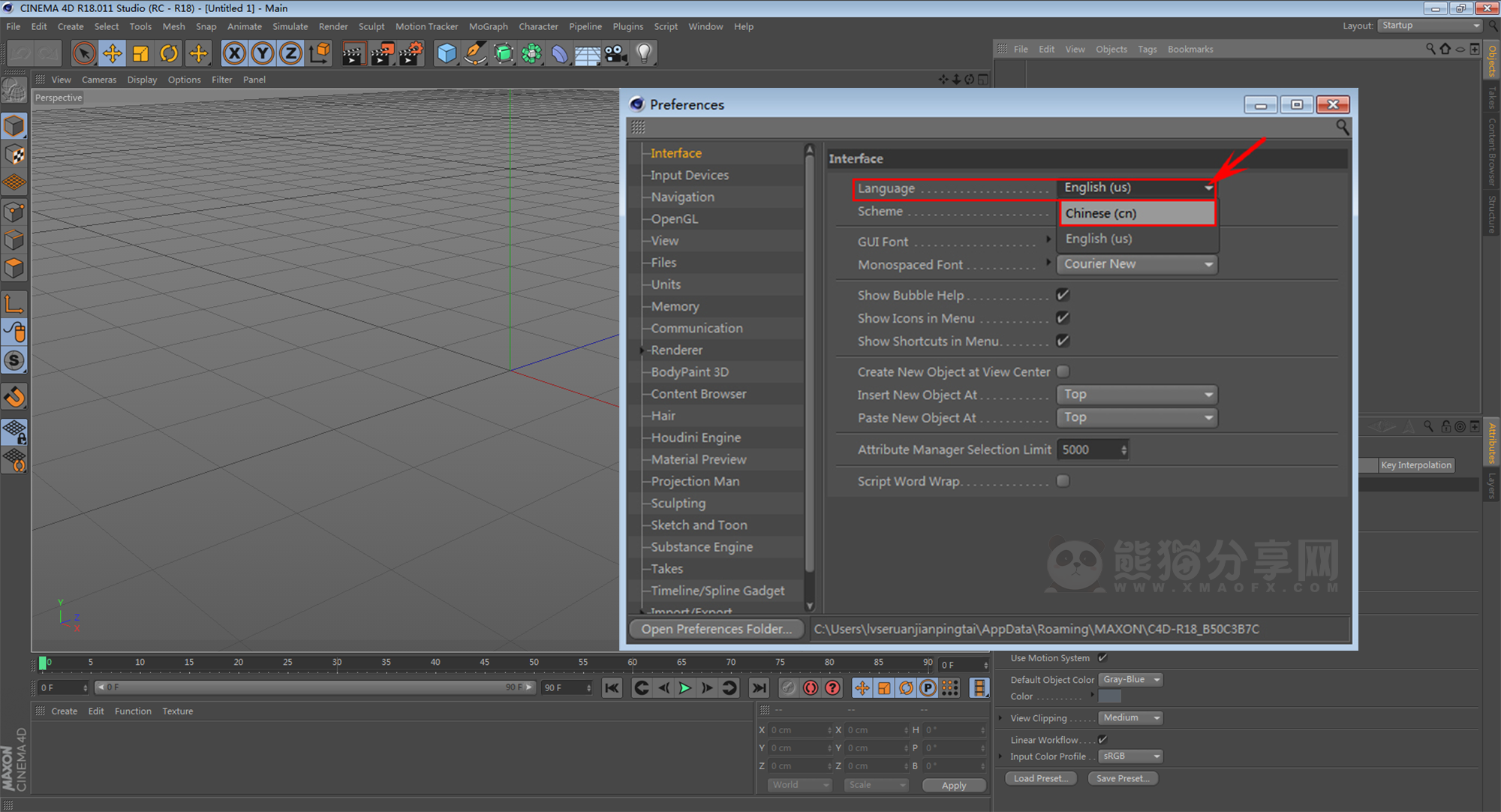Viewport: 1501px width, 812px height.
Task: Toggle Show Bubble Help checkbox
Action: [1063, 295]
